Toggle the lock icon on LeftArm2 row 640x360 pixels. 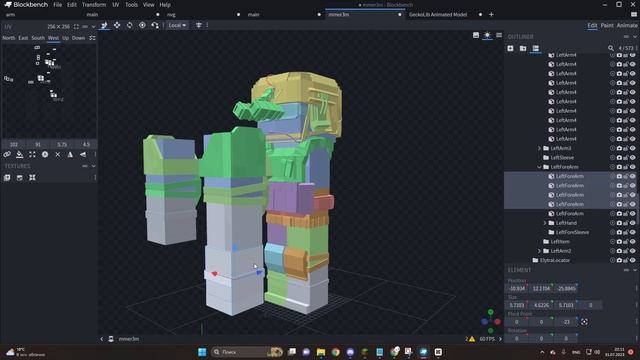(x=626, y=251)
